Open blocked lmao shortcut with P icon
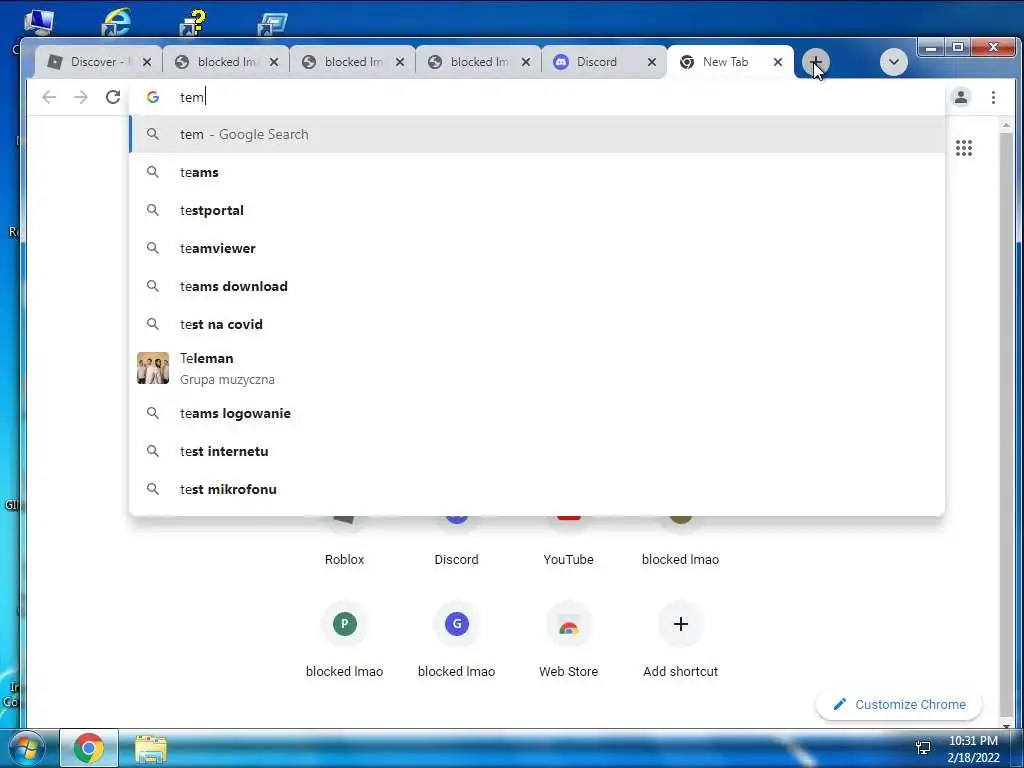 pos(344,640)
